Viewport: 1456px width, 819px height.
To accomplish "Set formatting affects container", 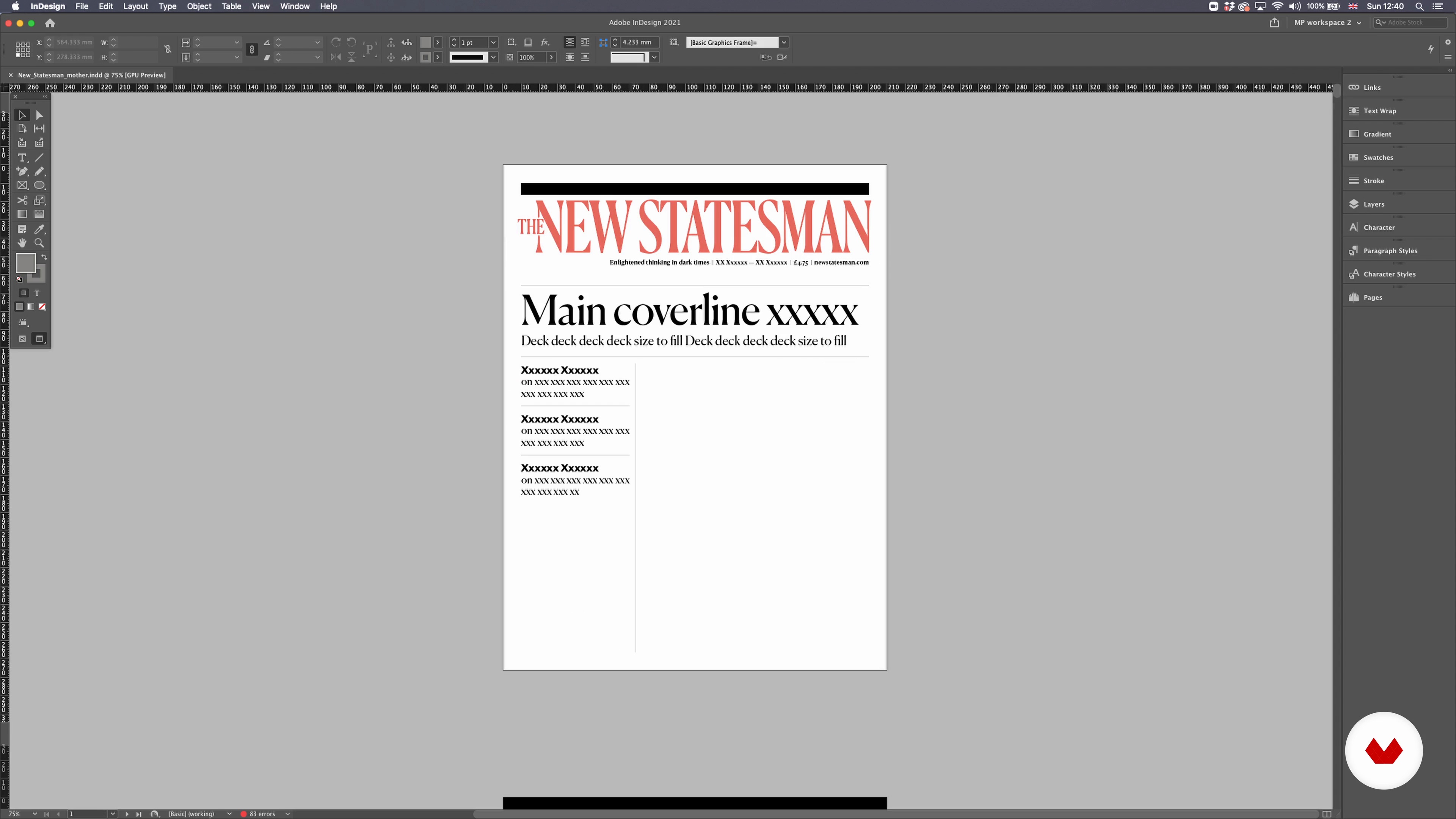I will (24, 293).
